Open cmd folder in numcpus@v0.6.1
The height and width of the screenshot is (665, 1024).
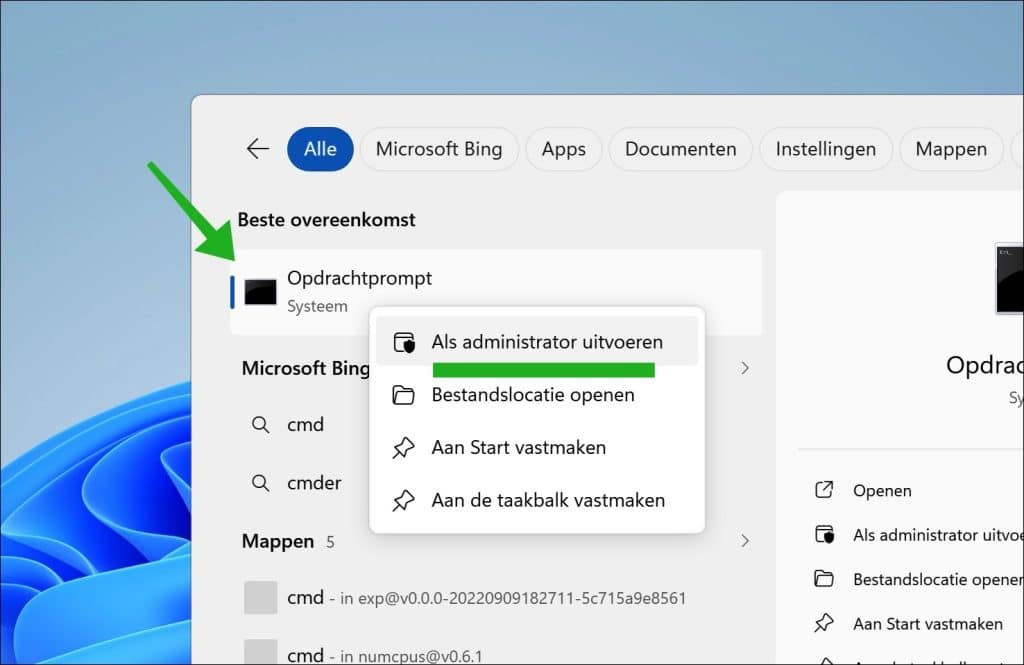[x=496, y=653]
